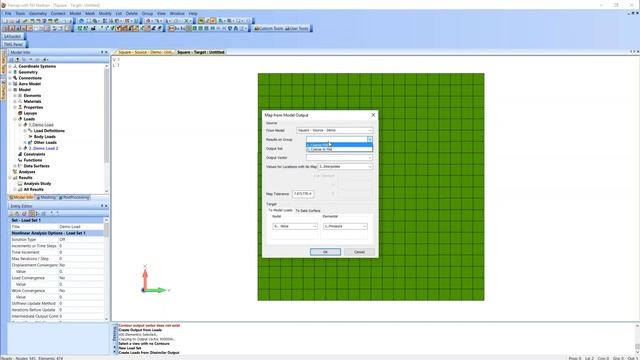Viewport: 640px width, 360px height.
Task: Switch to Square - Source - Demo view tab
Action: (x=145, y=52)
